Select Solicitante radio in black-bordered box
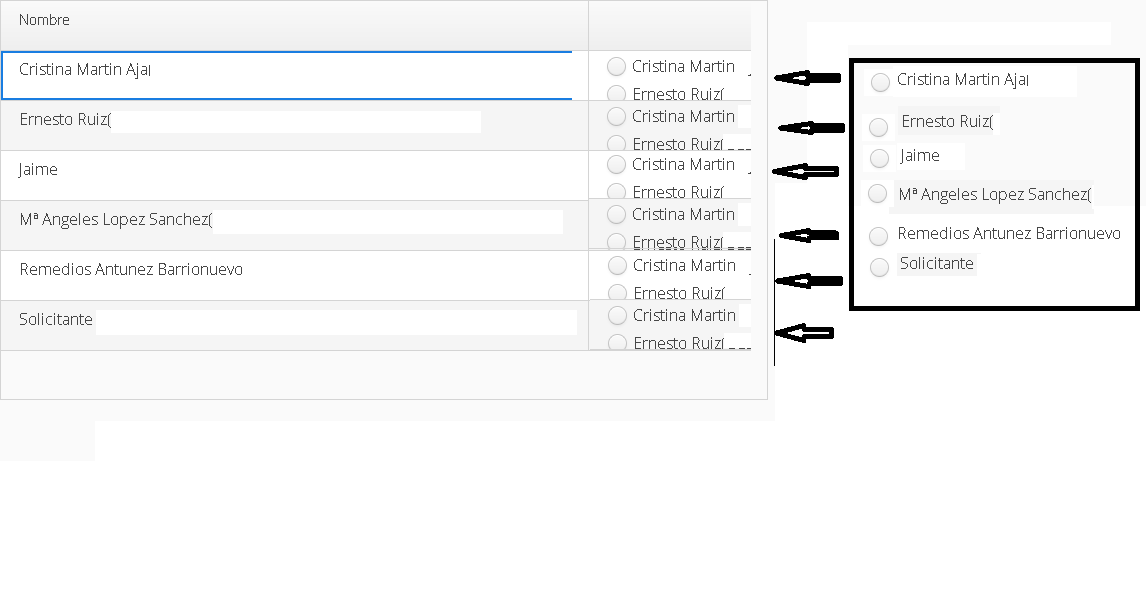This screenshot has height=611, width=1146. (880, 267)
